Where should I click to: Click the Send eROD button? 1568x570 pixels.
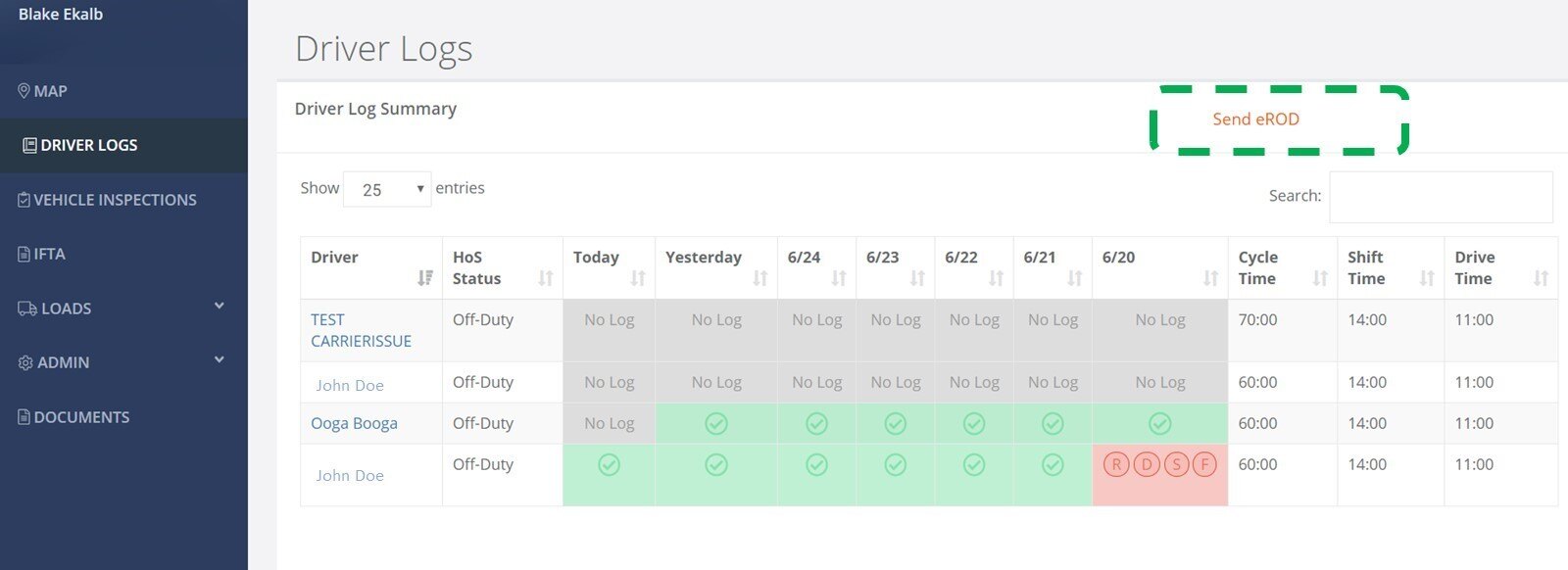1256,119
